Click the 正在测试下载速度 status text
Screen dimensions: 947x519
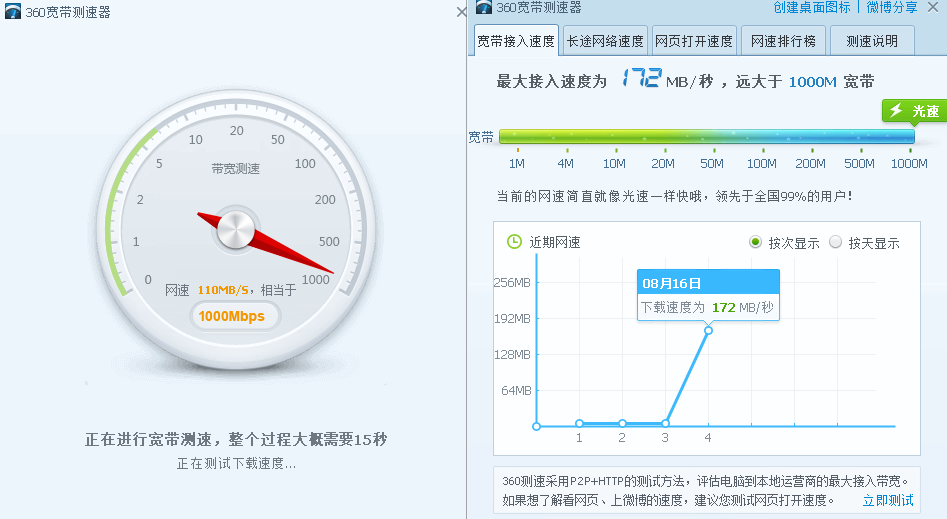(x=236, y=463)
